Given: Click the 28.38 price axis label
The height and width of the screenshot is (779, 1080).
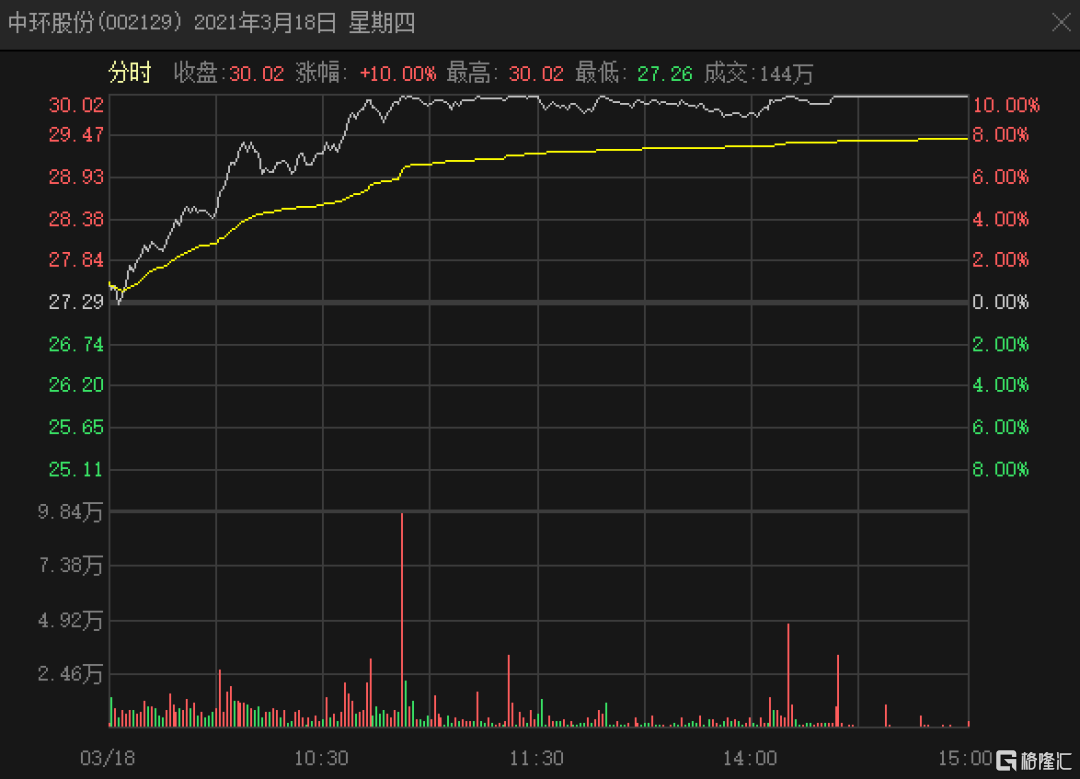Looking at the screenshot, I should (x=76, y=219).
